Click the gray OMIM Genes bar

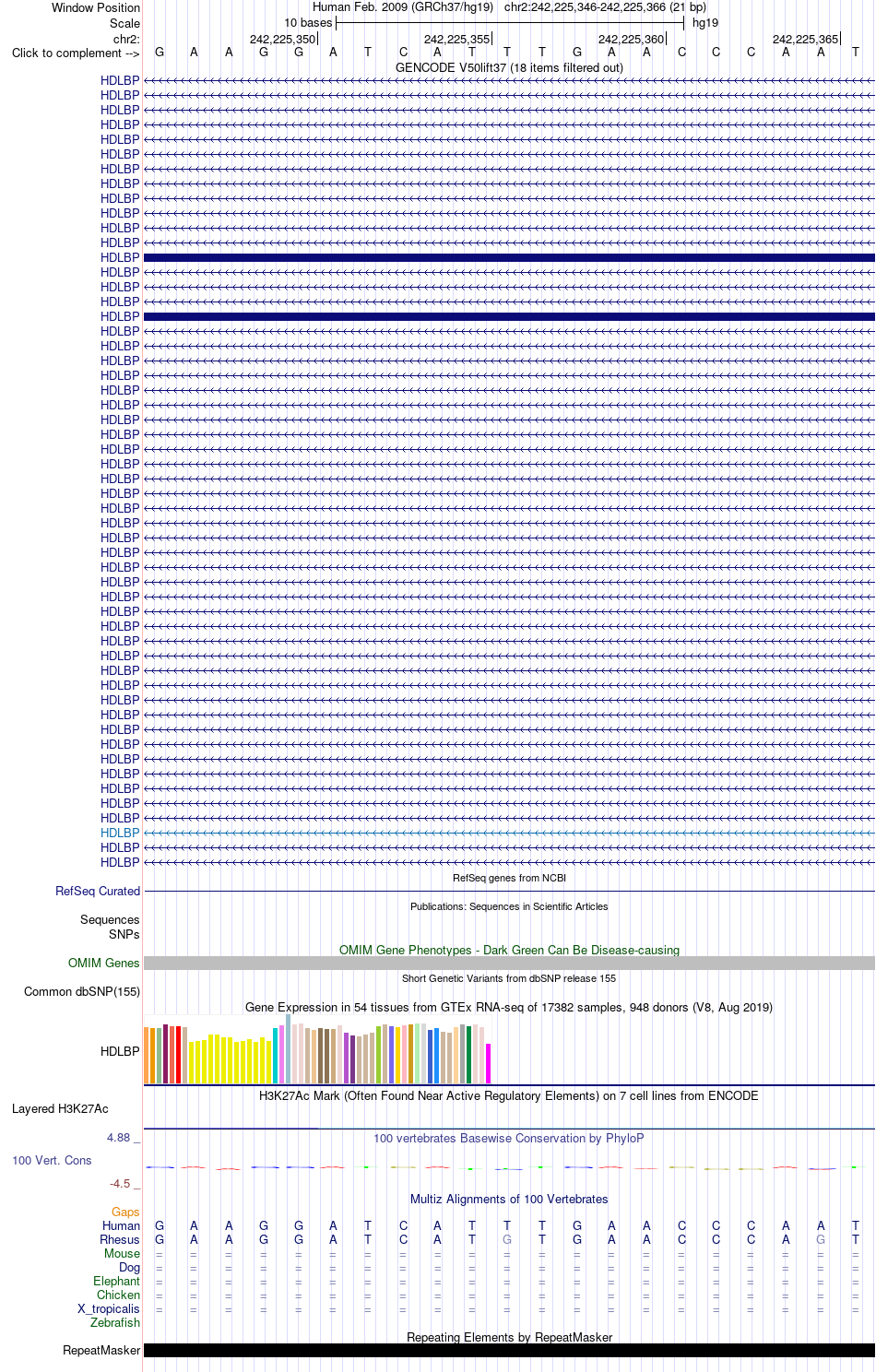tap(509, 963)
